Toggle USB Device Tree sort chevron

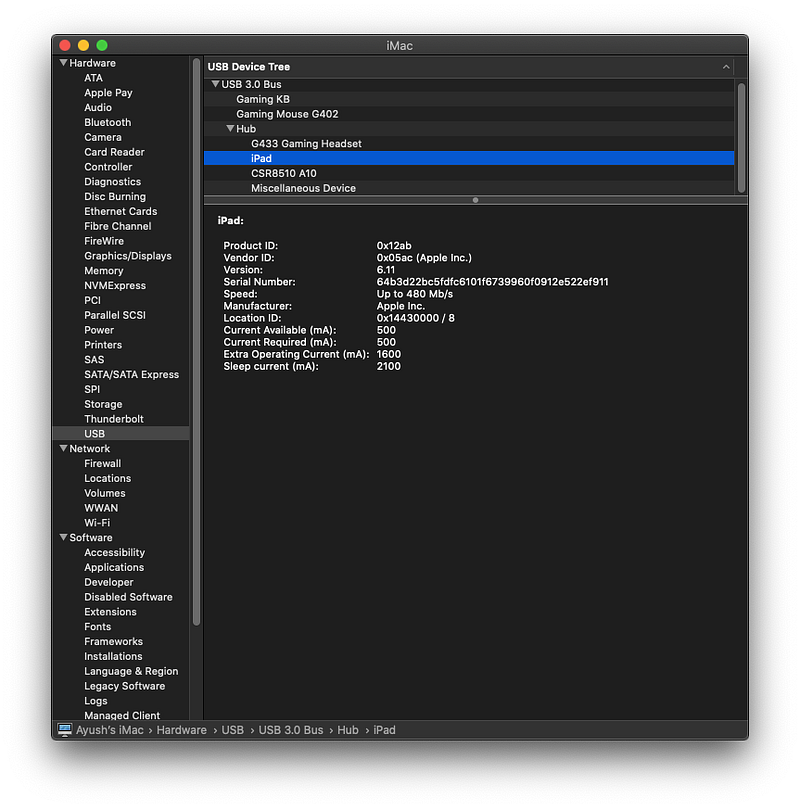[726, 67]
